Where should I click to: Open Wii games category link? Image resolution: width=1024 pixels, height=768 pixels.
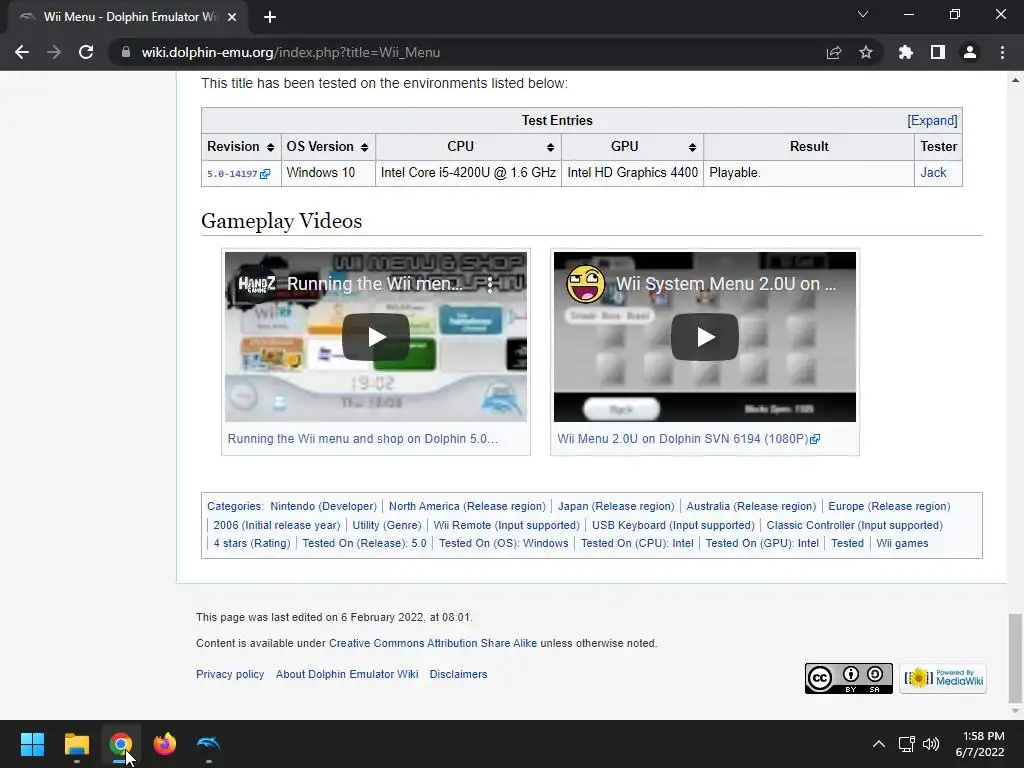coord(902,543)
